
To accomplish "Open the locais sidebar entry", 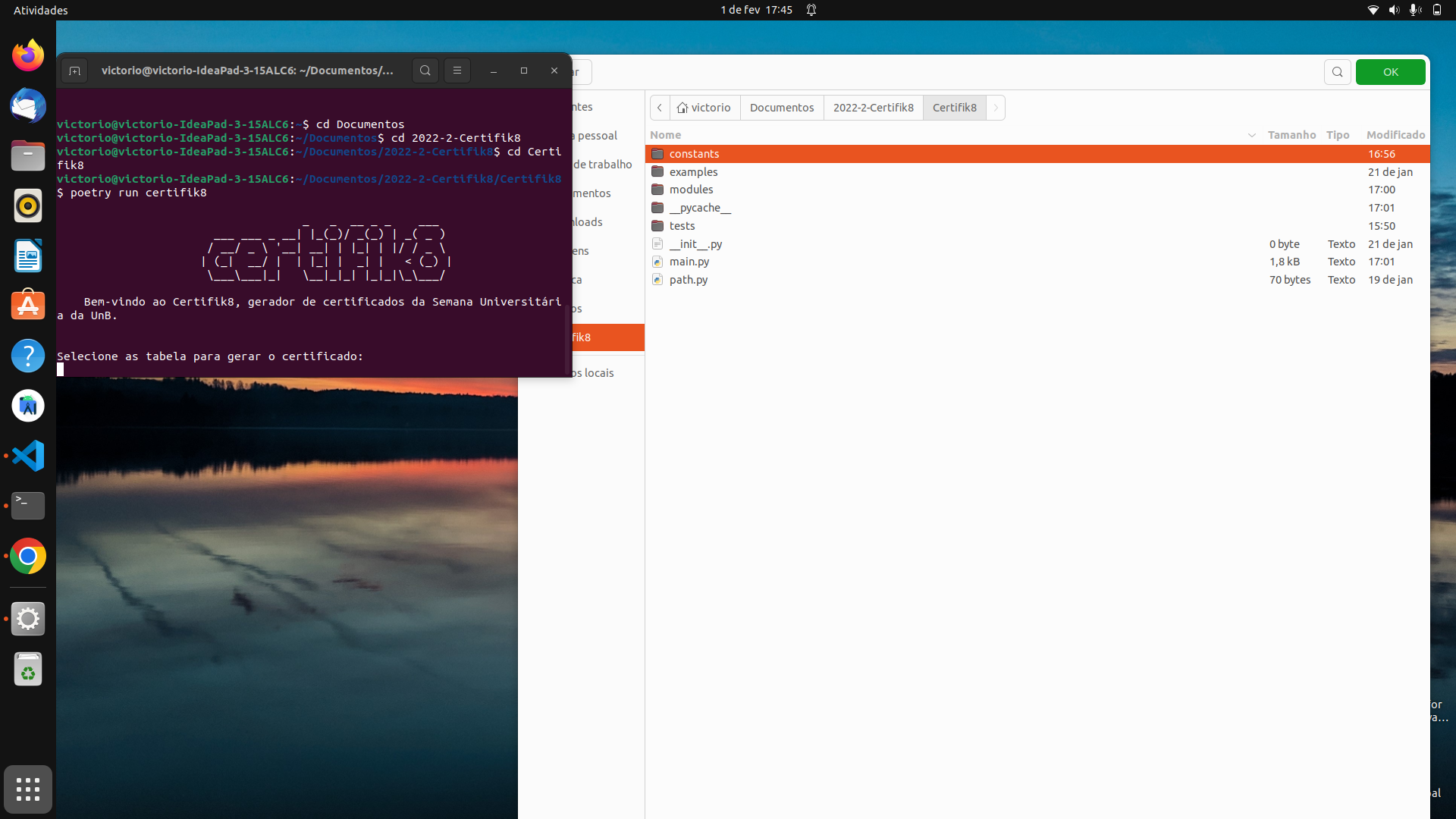I will (608, 373).
